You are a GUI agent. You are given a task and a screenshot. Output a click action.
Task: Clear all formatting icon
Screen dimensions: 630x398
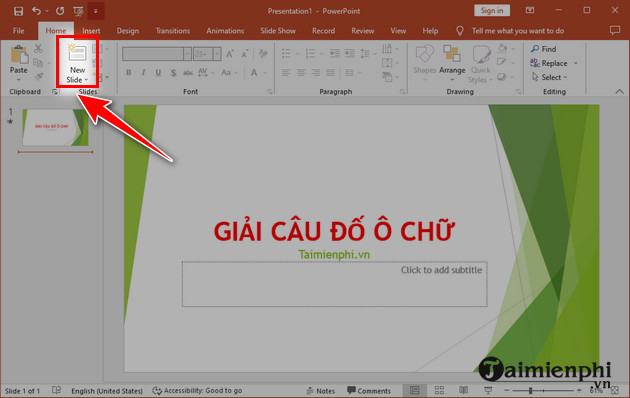pyautogui.click(x=263, y=53)
